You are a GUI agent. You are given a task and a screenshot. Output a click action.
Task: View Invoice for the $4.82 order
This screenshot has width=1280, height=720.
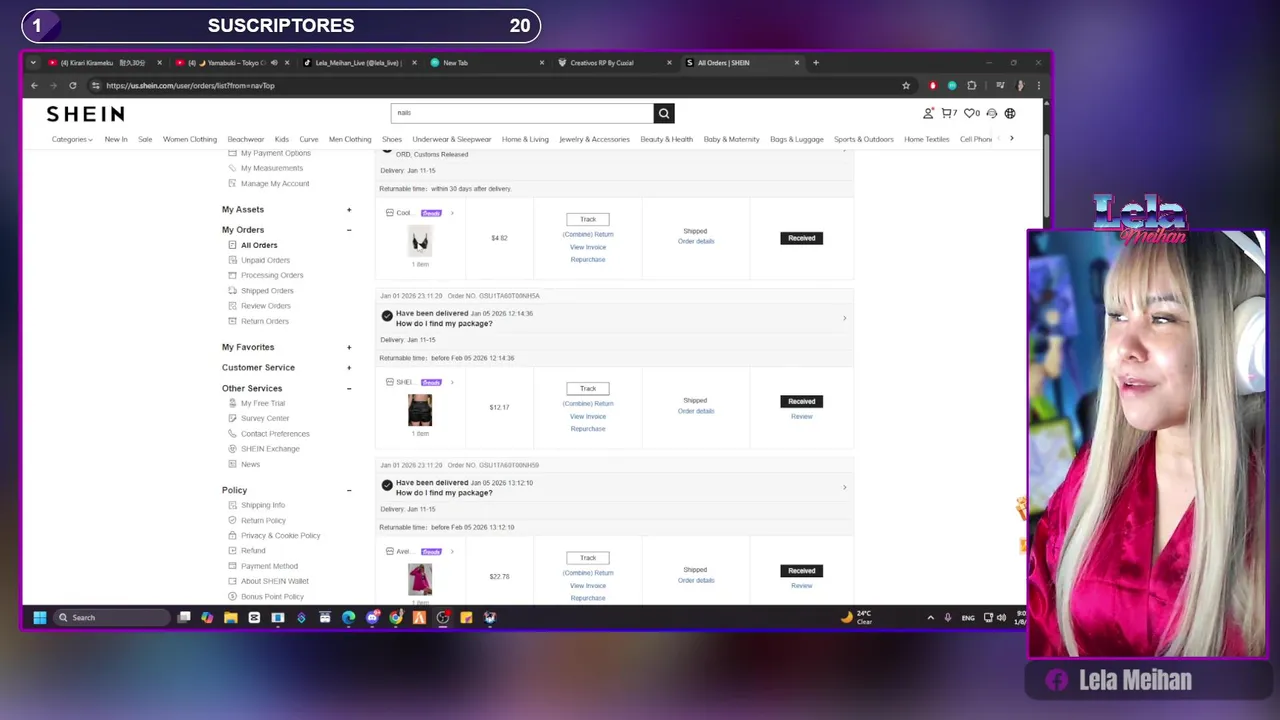coord(588,247)
